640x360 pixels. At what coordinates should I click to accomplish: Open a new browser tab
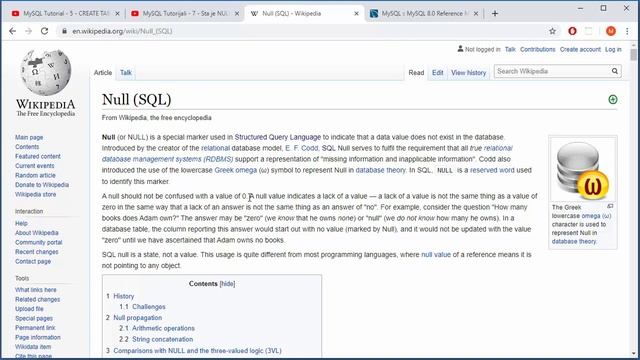[x=495, y=13]
